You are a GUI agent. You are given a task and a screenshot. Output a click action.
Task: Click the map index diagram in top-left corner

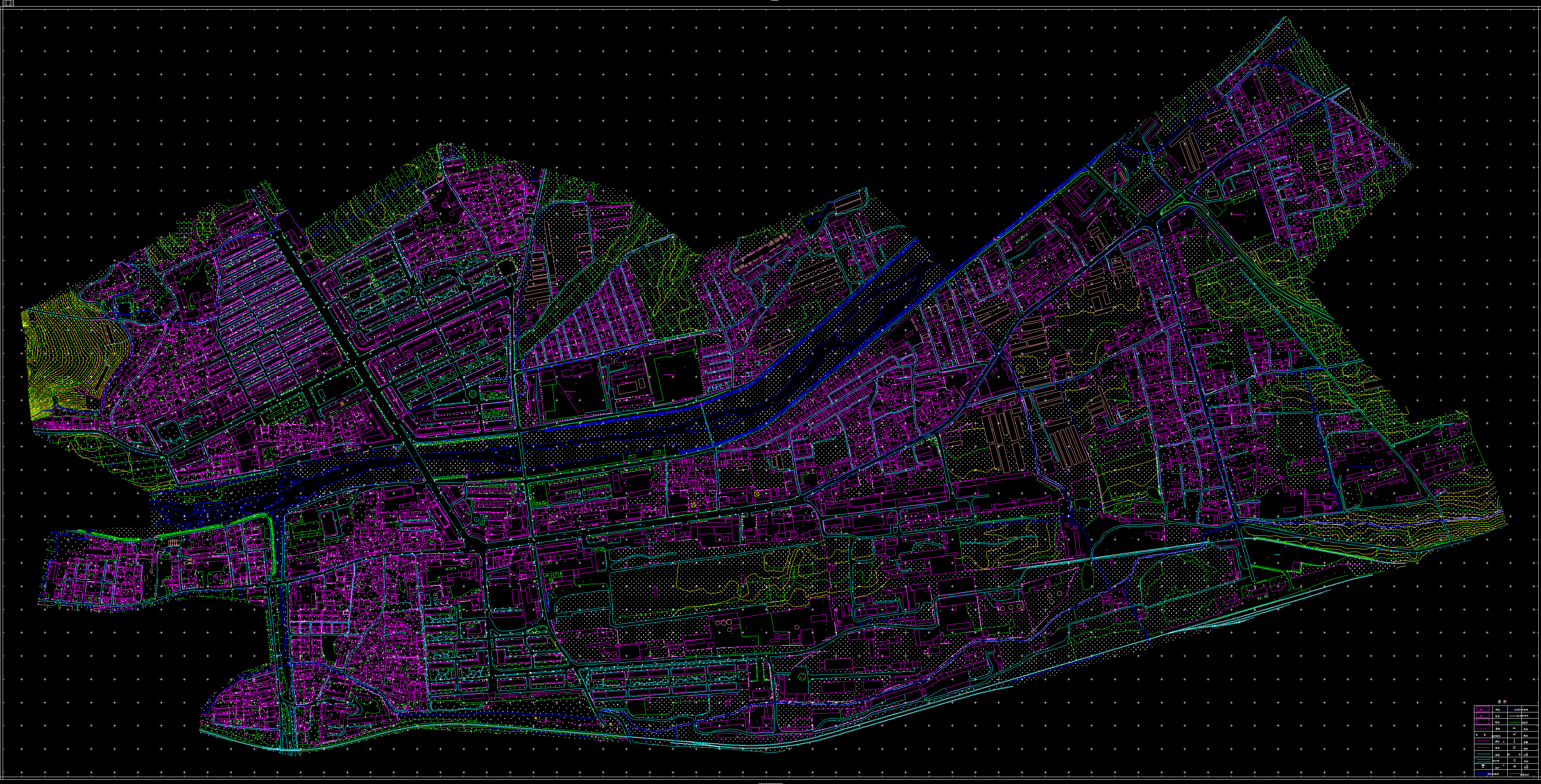point(8,3)
